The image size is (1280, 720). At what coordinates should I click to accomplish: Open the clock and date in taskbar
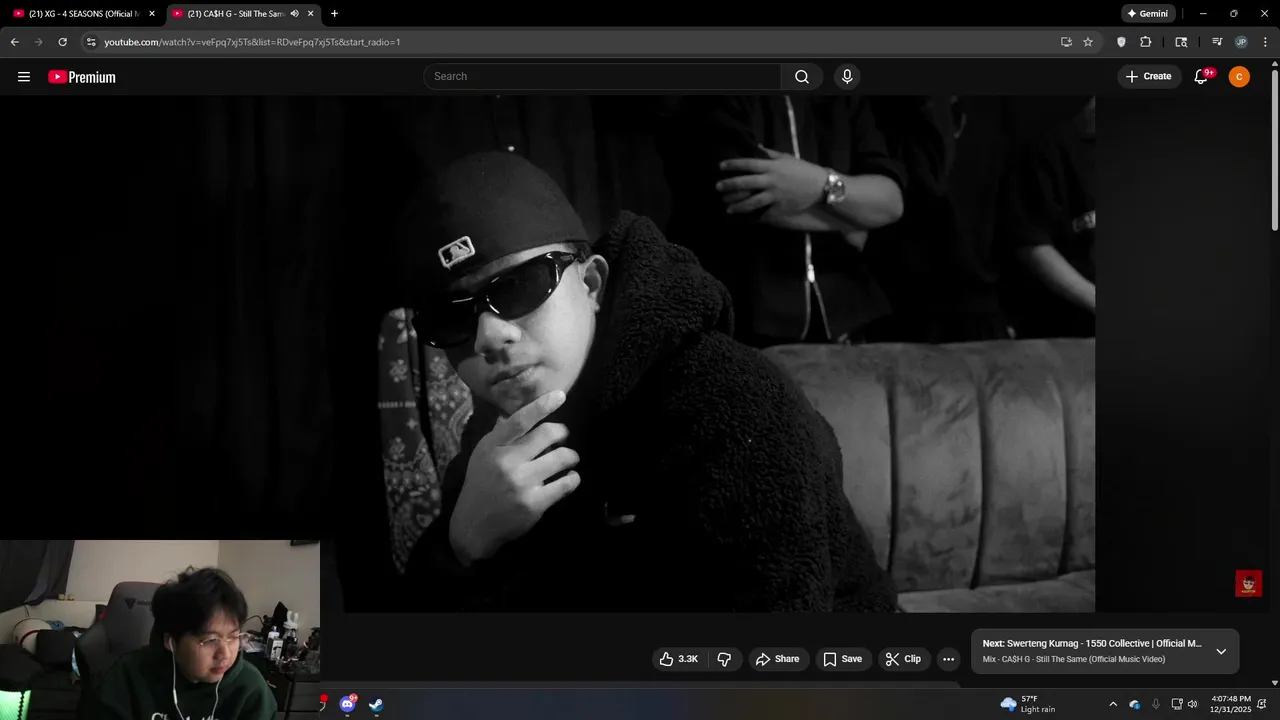pyautogui.click(x=1231, y=704)
